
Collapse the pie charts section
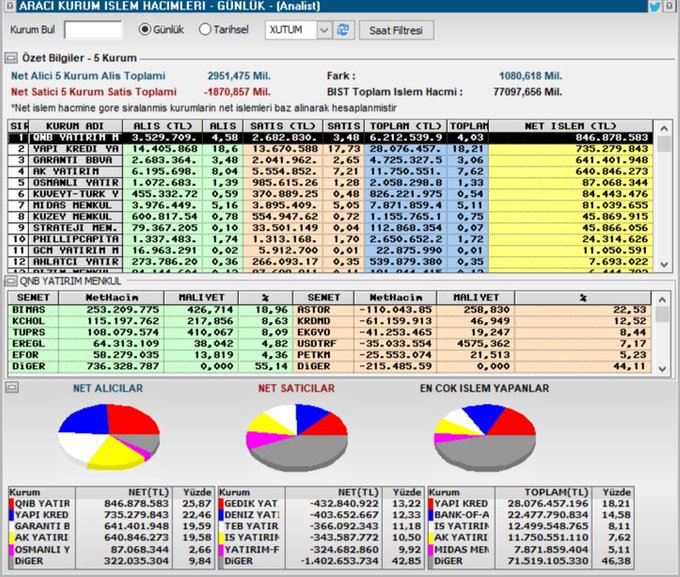point(12,387)
